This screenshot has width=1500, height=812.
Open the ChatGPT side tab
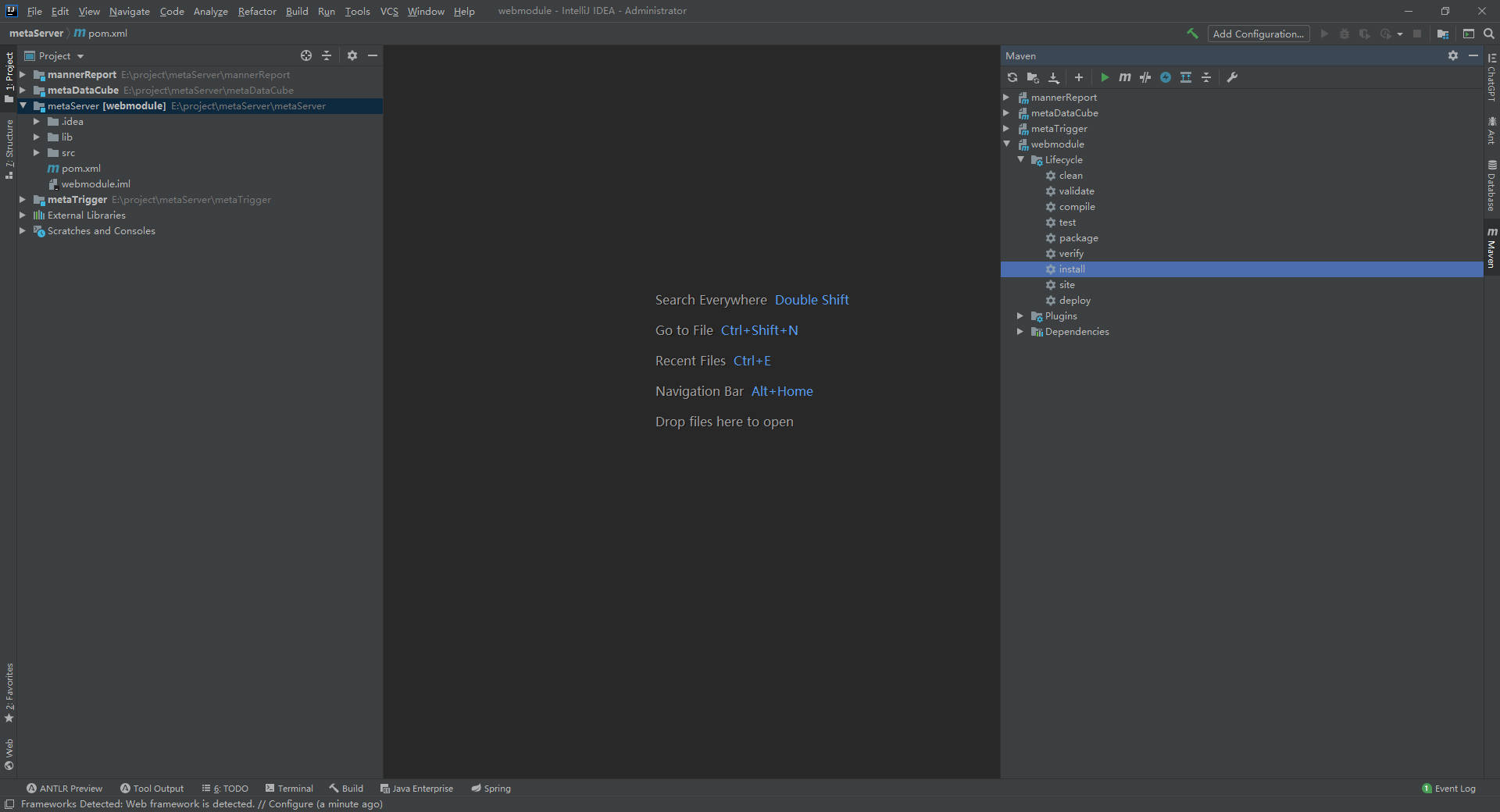tap(1491, 77)
